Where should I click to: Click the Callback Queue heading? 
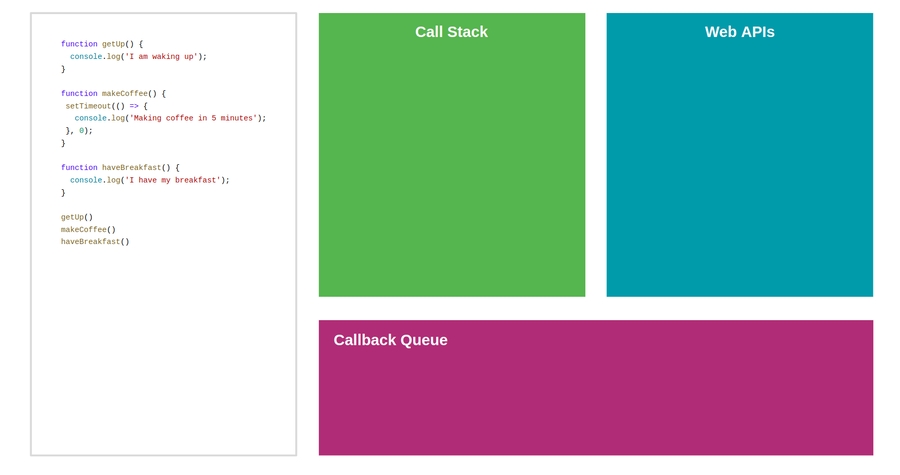[390, 340]
